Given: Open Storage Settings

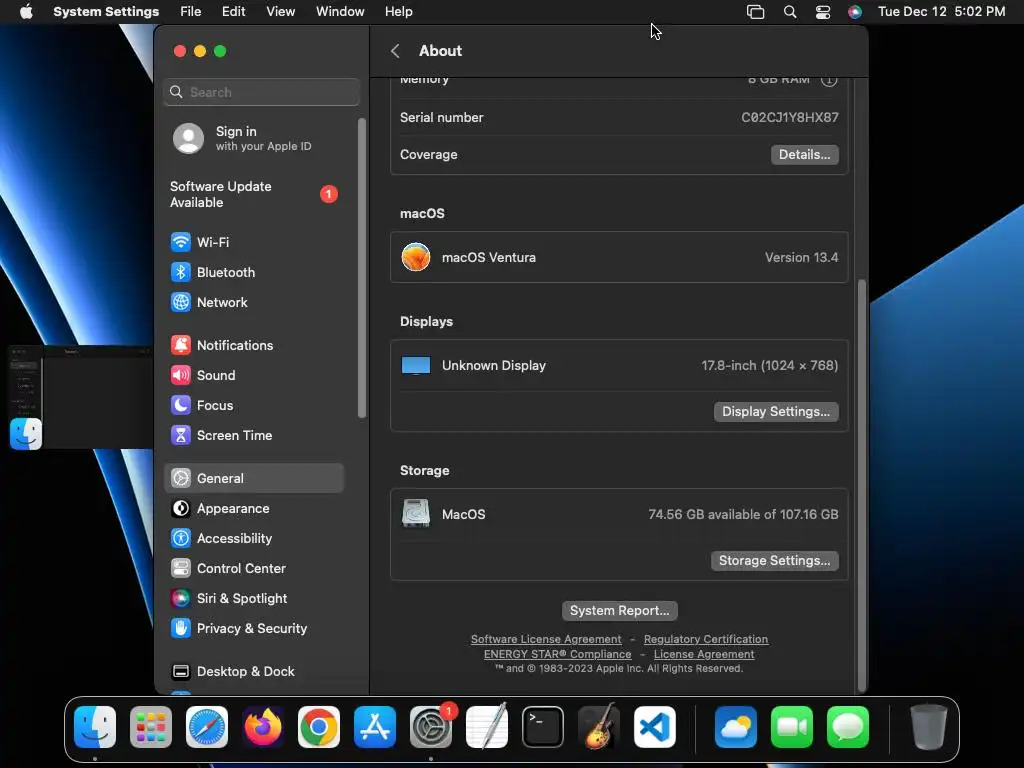Looking at the screenshot, I should tap(775, 560).
